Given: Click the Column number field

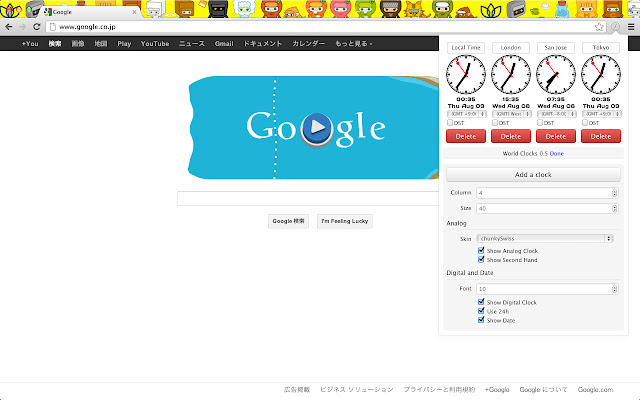Looking at the screenshot, I should (x=547, y=193).
